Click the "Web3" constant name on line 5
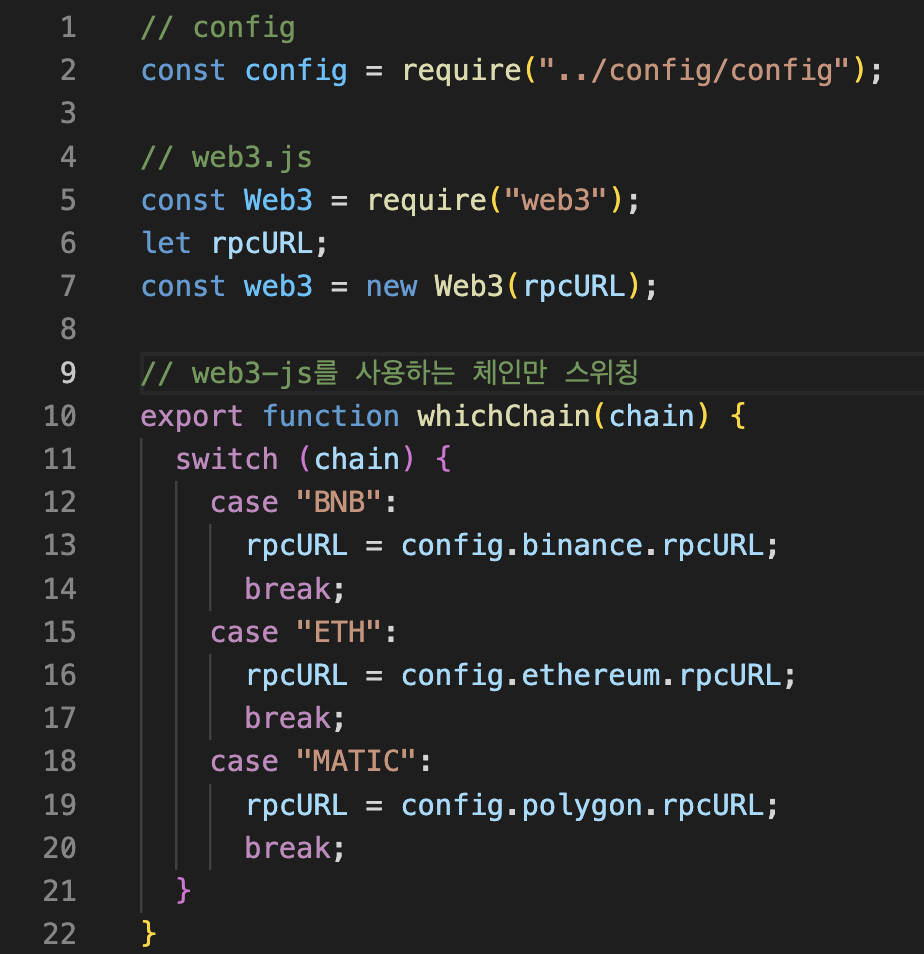Screen dimensions: 924x954 (x=278, y=201)
